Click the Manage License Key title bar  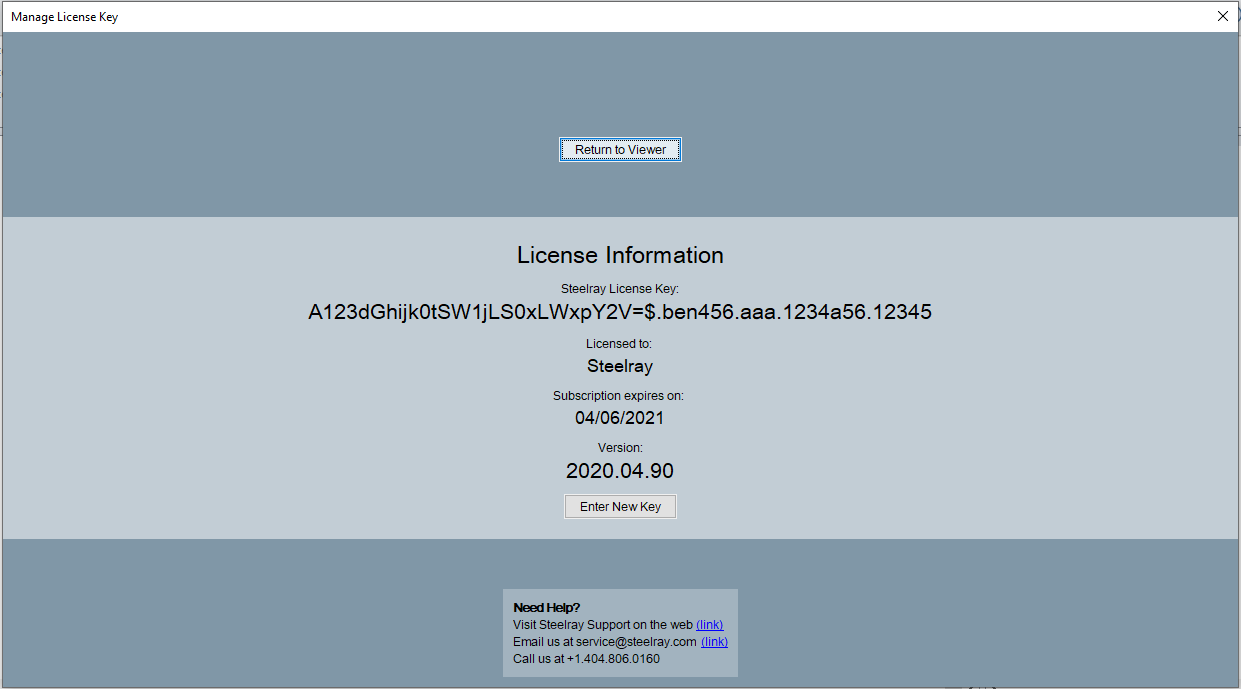click(x=600, y=16)
